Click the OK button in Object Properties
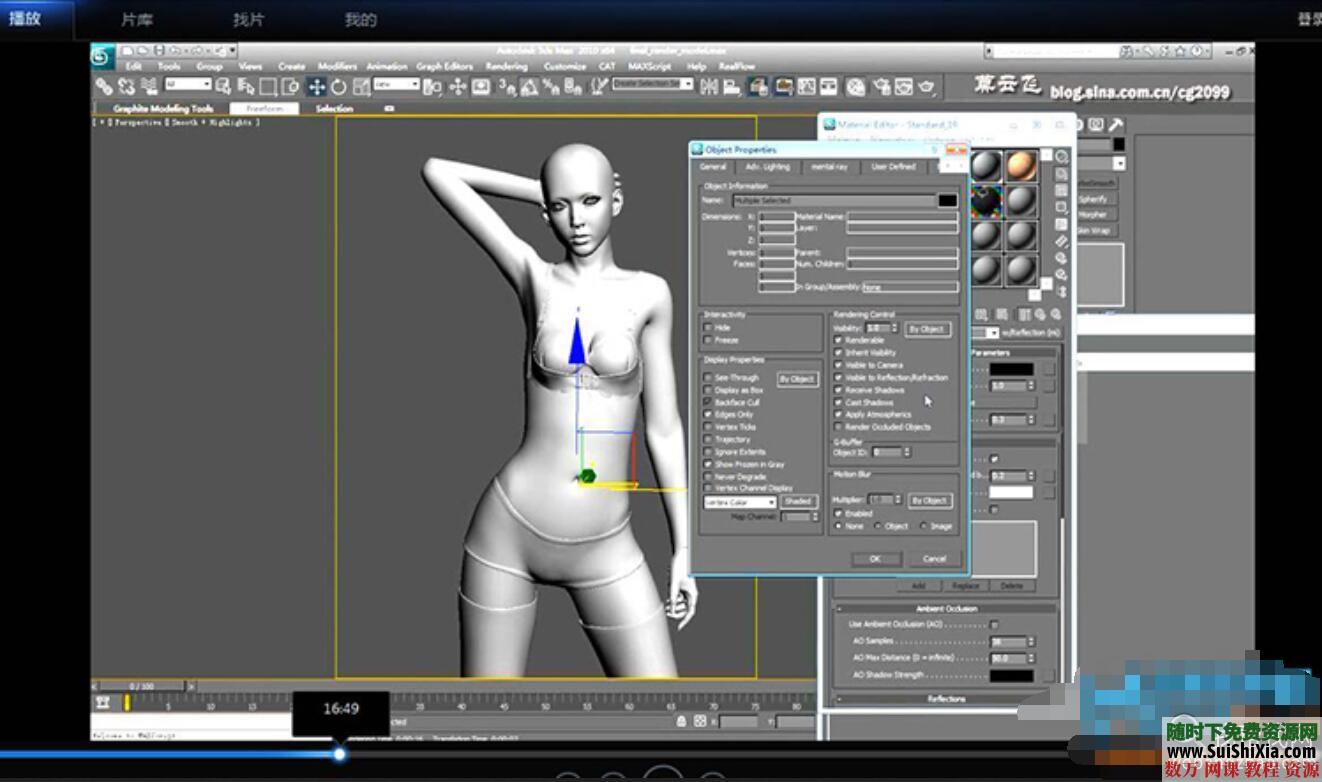This screenshot has width=1322, height=782. point(877,559)
